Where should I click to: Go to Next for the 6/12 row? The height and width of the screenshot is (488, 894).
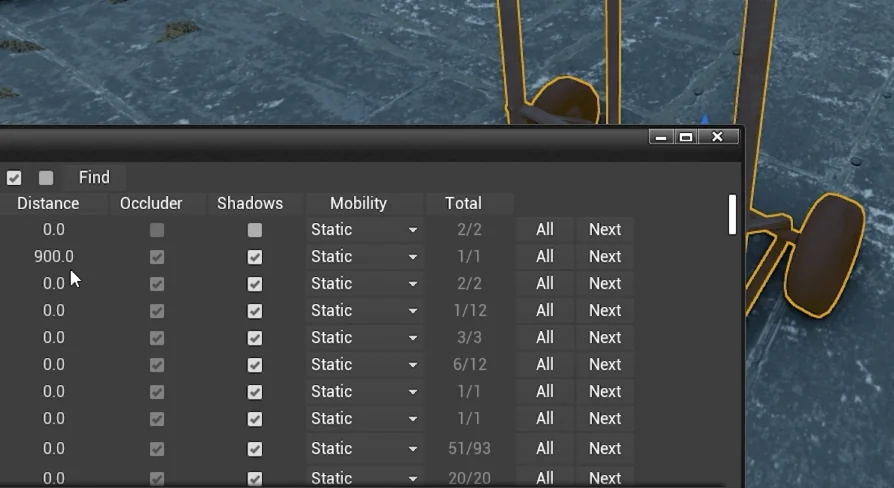point(605,364)
